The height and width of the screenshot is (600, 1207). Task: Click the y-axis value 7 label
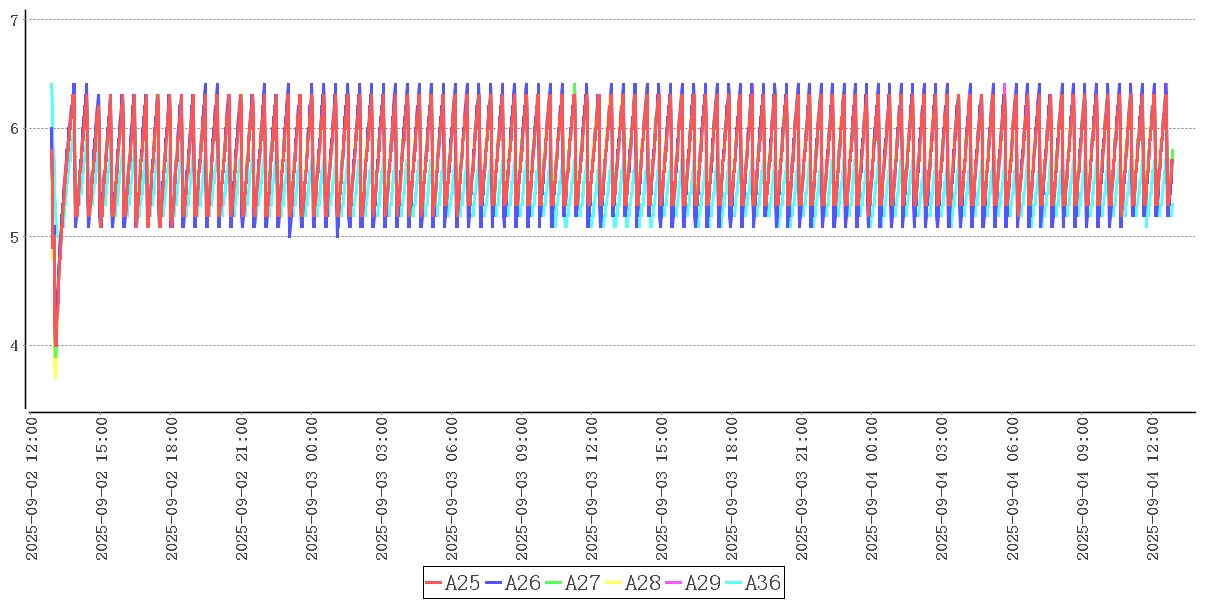[x=15, y=19]
